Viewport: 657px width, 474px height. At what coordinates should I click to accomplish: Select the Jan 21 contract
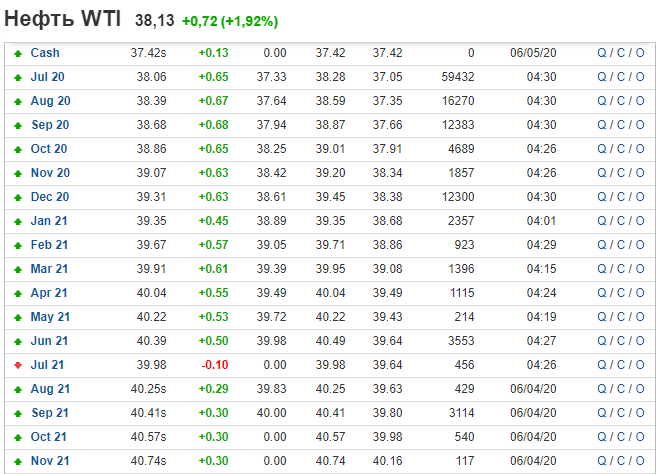click(49, 220)
